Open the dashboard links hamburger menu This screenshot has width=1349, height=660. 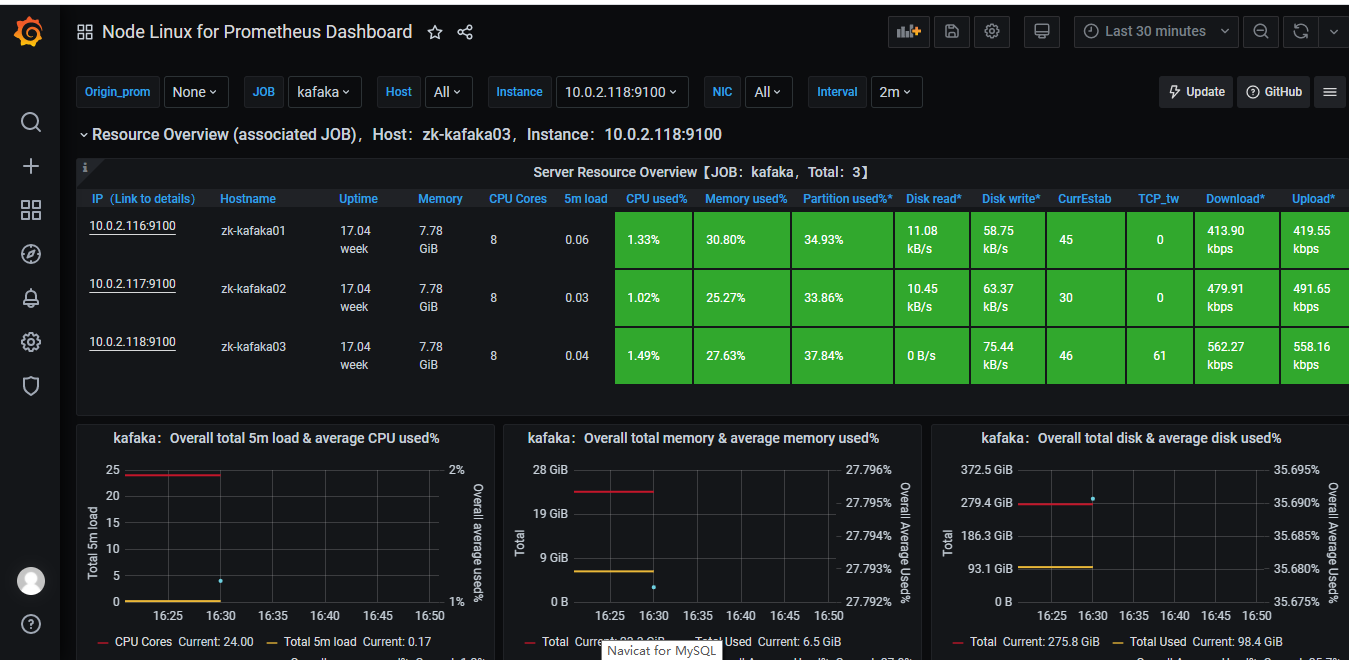click(x=1330, y=92)
